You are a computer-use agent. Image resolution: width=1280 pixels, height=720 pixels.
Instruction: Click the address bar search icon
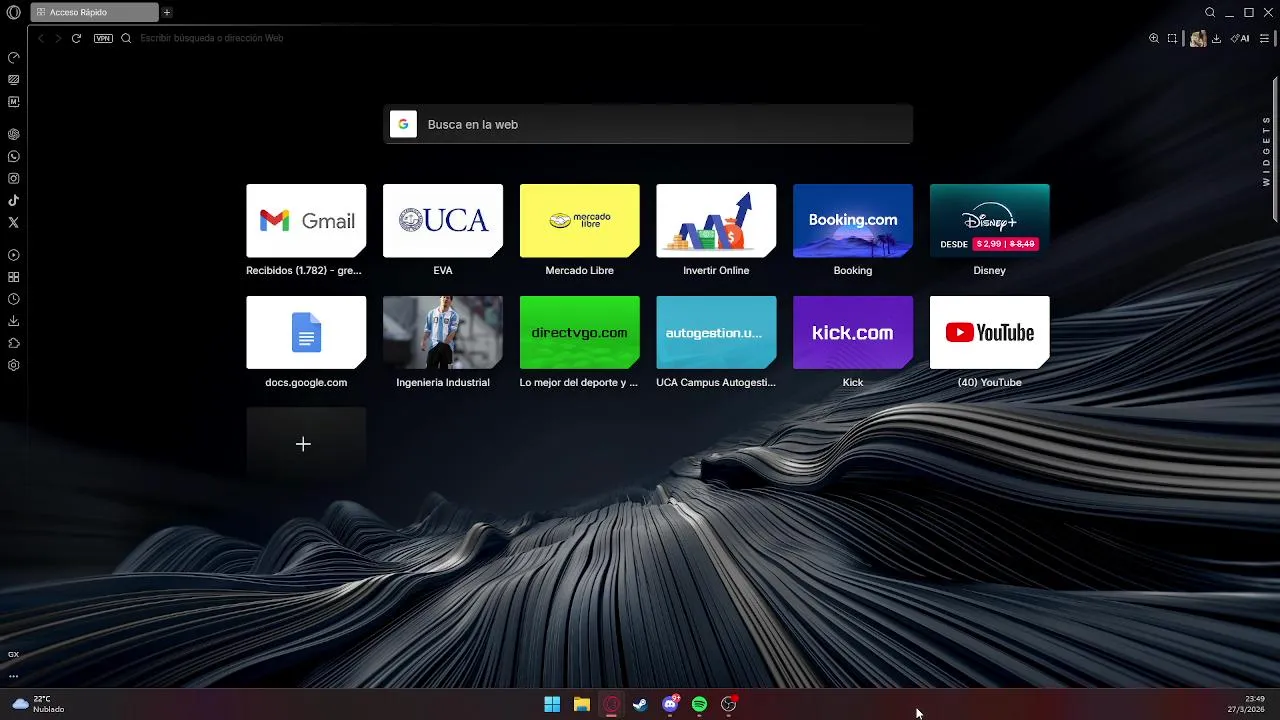pyautogui.click(x=126, y=38)
